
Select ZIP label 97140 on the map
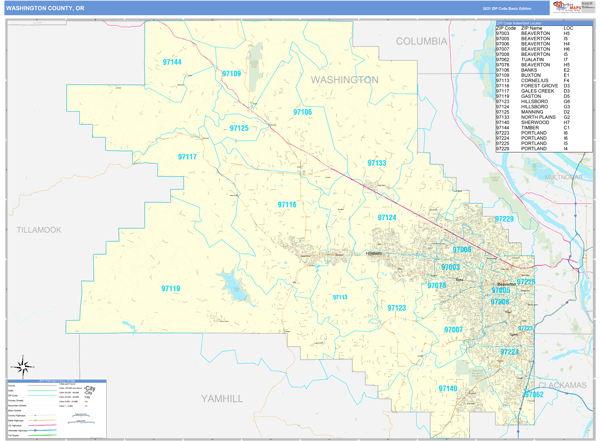pos(448,389)
